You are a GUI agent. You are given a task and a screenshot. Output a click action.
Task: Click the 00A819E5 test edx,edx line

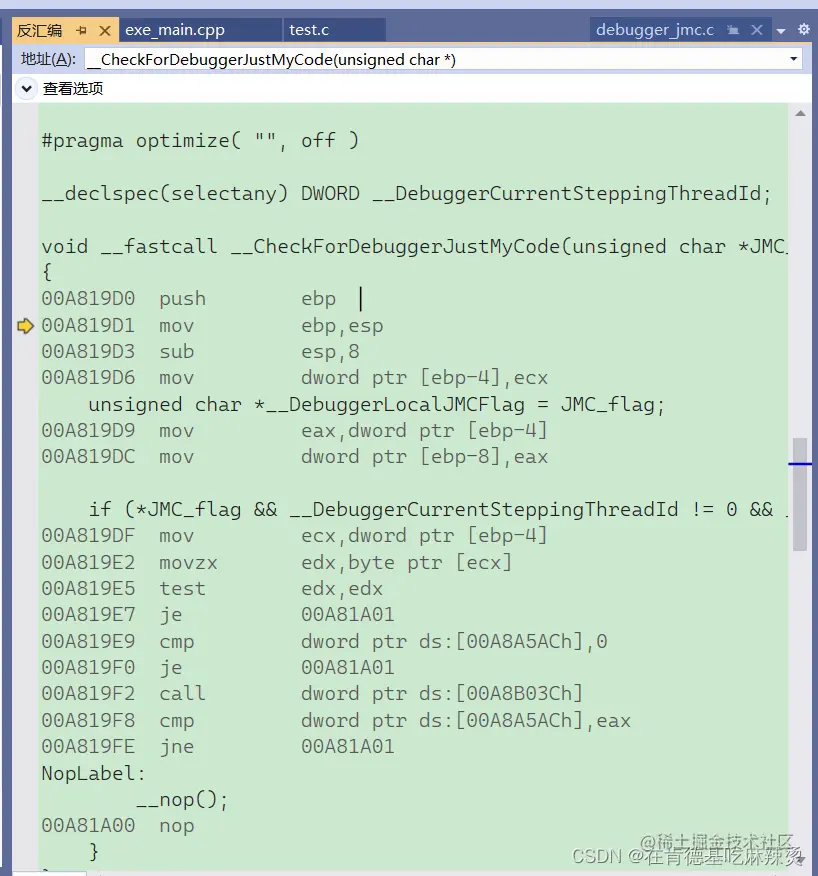(x=212, y=589)
